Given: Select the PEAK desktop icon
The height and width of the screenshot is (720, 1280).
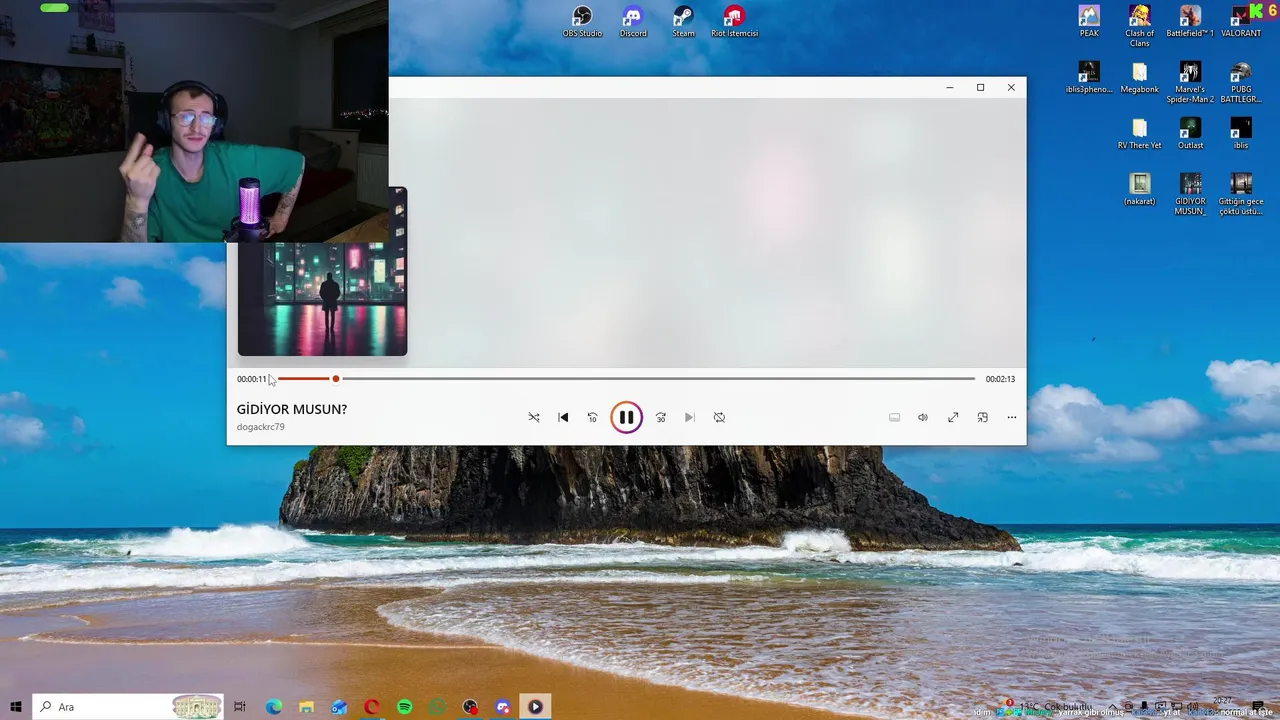Looking at the screenshot, I should tap(1089, 22).
